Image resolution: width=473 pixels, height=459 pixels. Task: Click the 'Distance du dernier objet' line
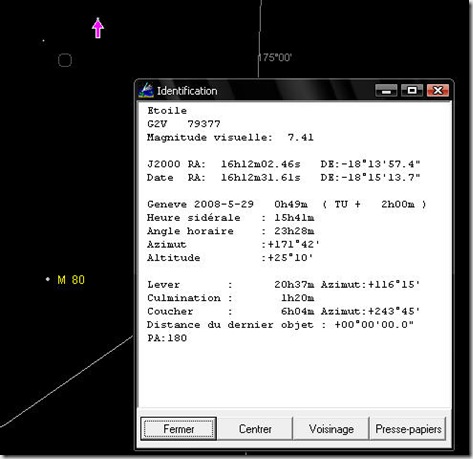coord(280,325)
